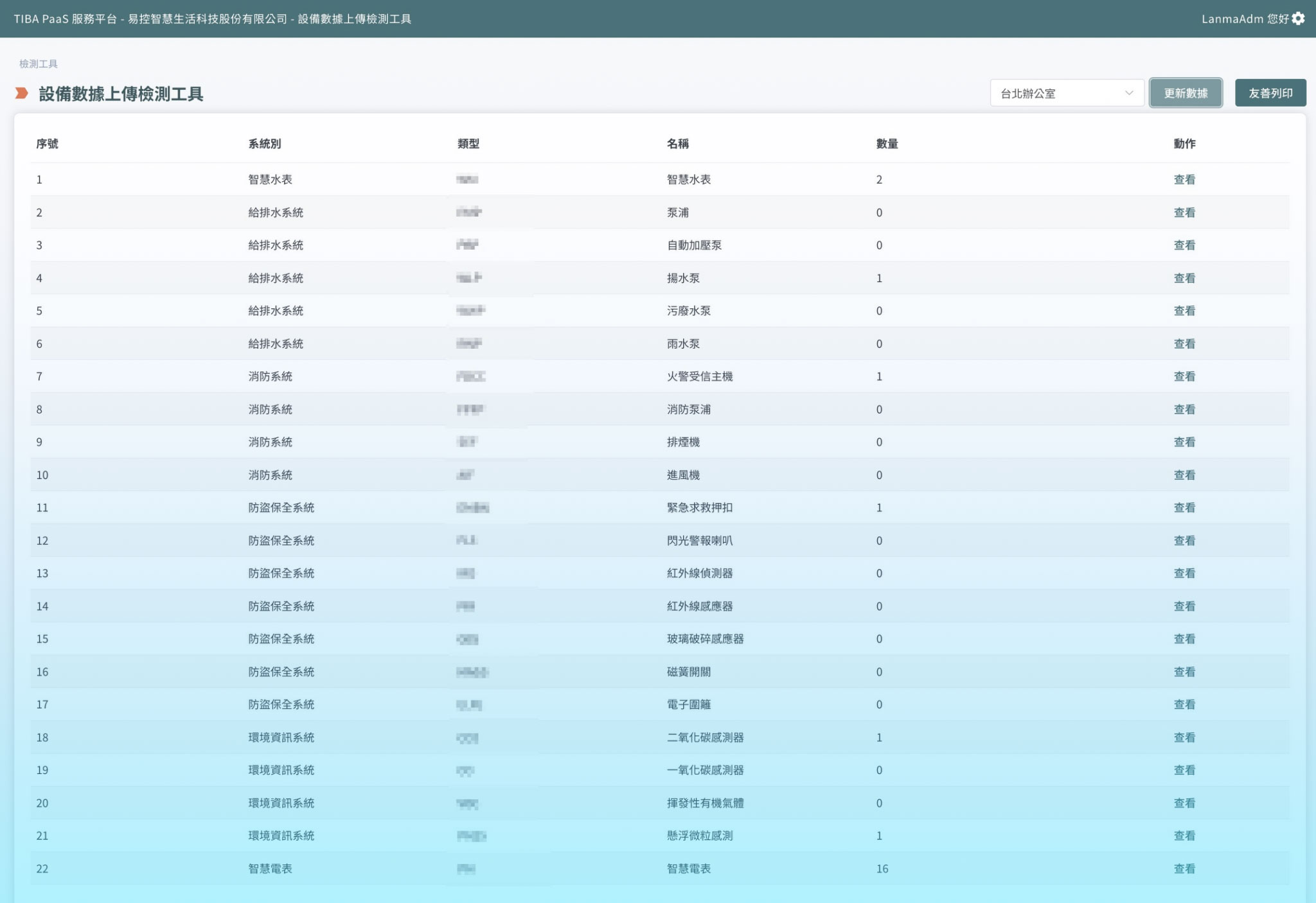Viewport: 1316px width, 903px height.
Task: View details of 揚水泵 row
Action: tap(1184, 278)
